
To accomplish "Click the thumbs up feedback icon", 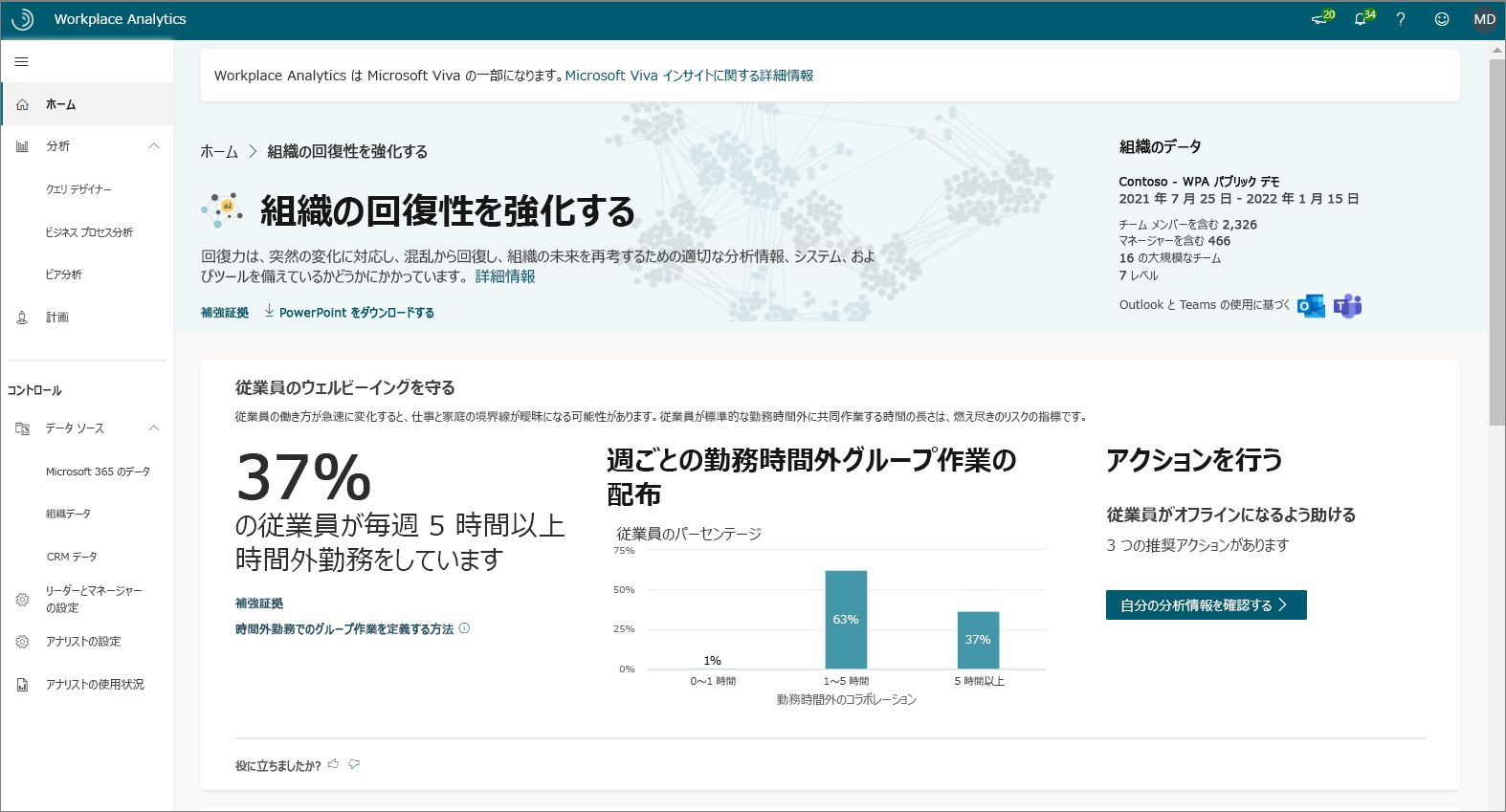I will point(333,764).
